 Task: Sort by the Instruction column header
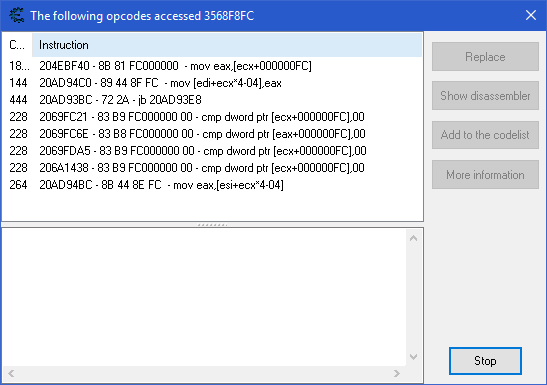(227, 45)
